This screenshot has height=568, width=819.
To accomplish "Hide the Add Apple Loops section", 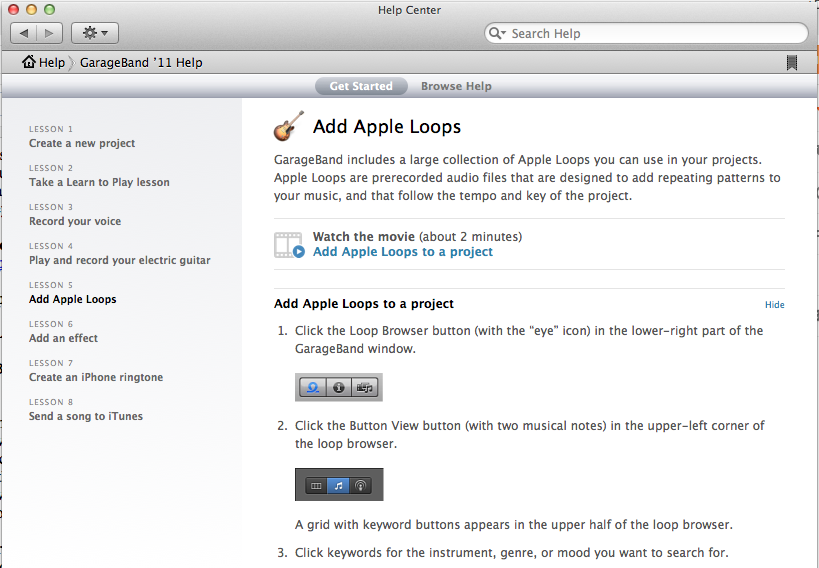I will 774,305.
